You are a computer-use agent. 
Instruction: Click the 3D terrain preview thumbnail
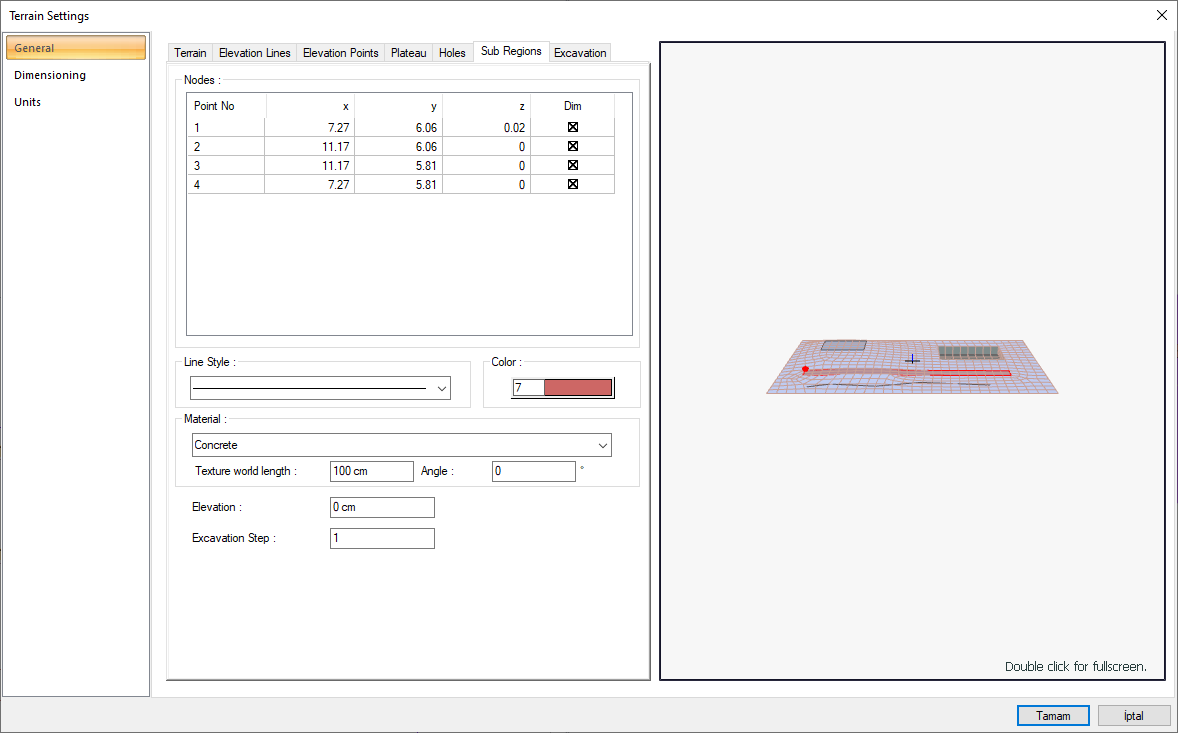tap(911, 365)
